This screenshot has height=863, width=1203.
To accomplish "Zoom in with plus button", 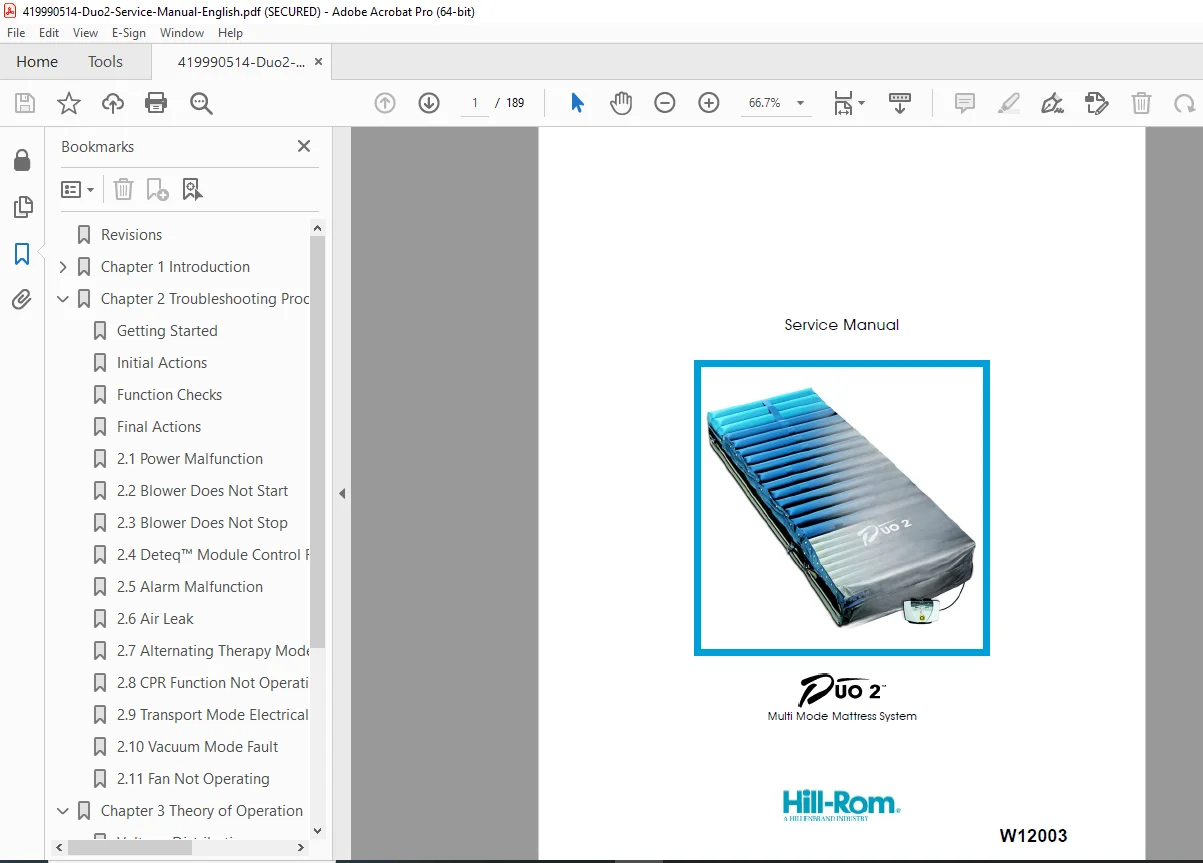I will 709,103.
